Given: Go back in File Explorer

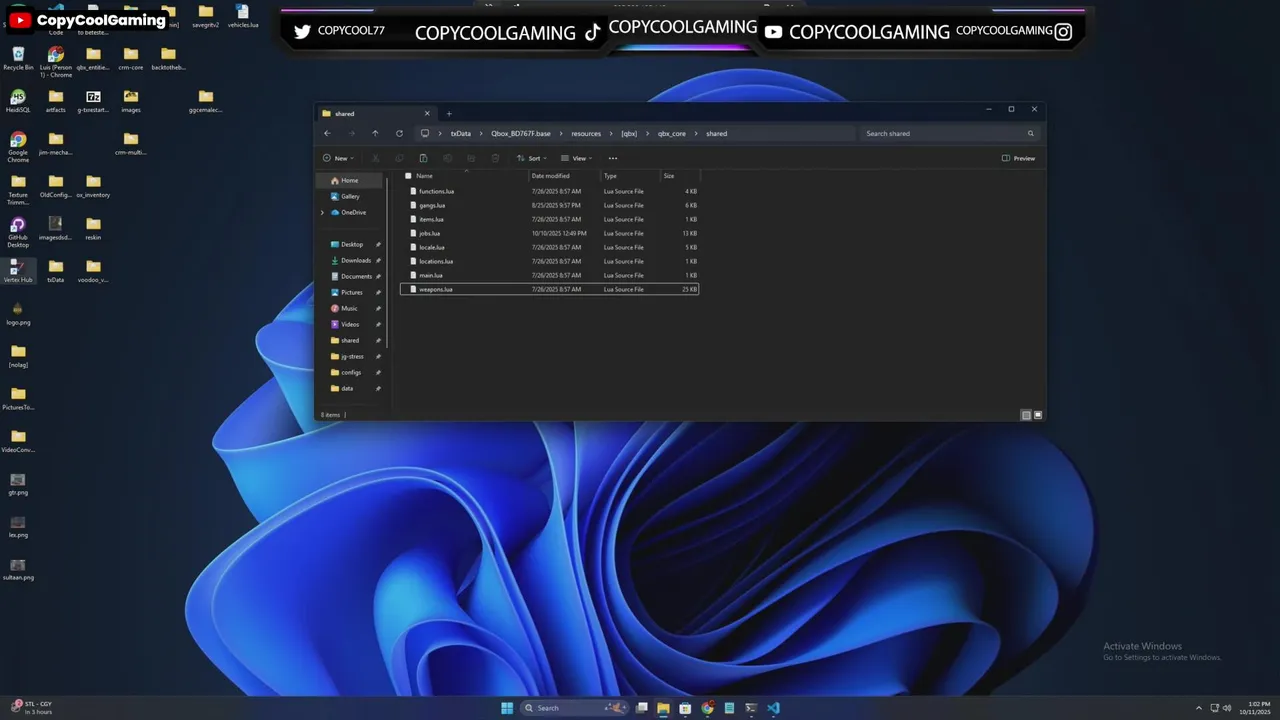Looking at the screenshot, I should (327, 133).
